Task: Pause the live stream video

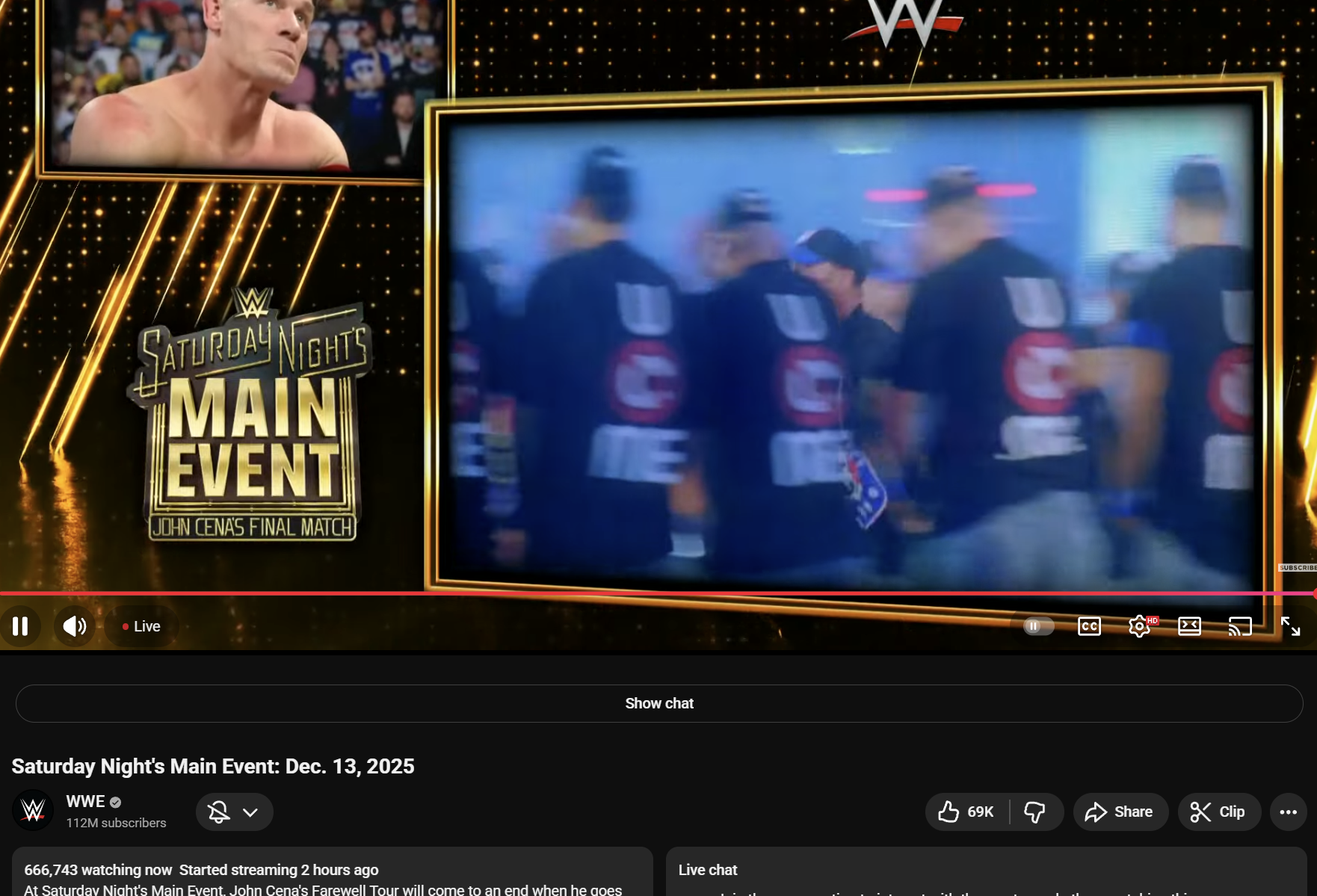Action: click(x=20, y=626)
